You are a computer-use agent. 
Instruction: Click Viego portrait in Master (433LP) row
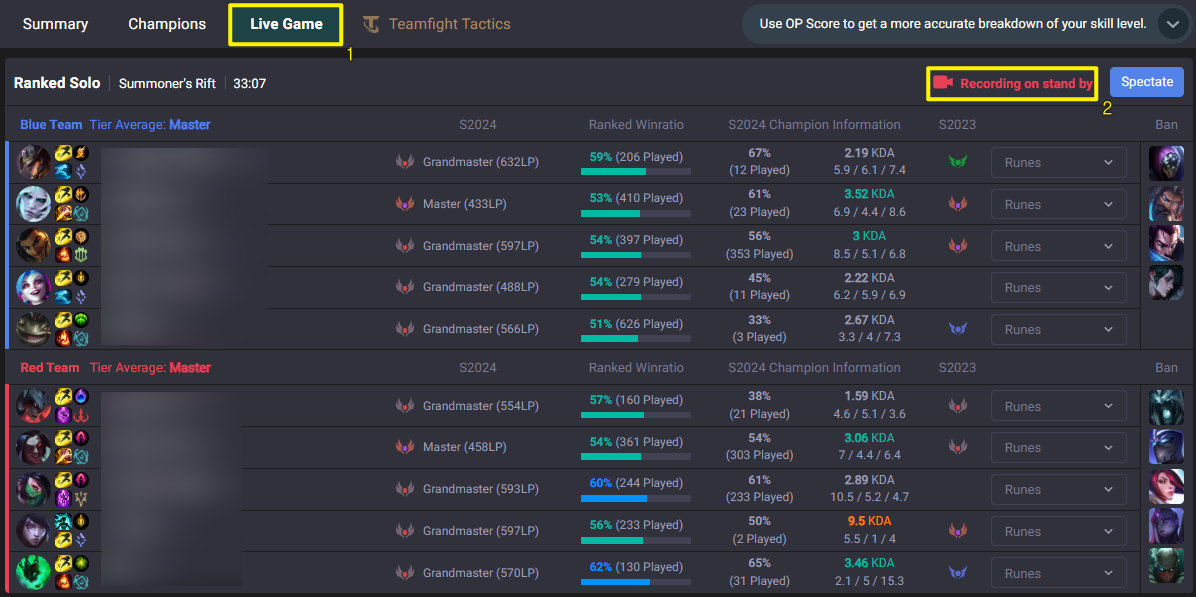(34, 204)
